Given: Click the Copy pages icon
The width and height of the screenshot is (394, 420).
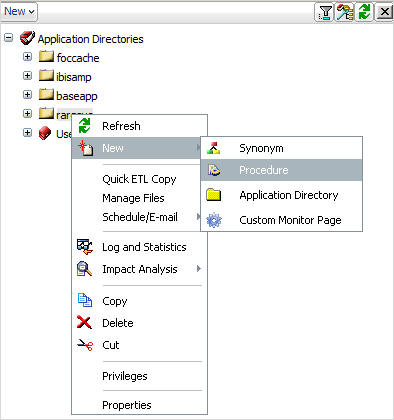Looking at the screenshot, I should [85, 300].
